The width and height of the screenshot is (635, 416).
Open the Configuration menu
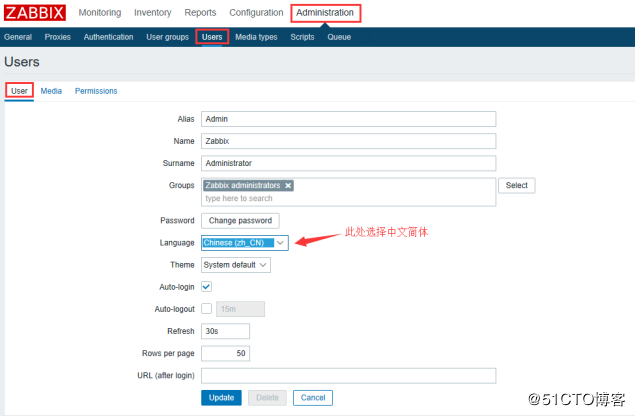click(x=256, y=13)
